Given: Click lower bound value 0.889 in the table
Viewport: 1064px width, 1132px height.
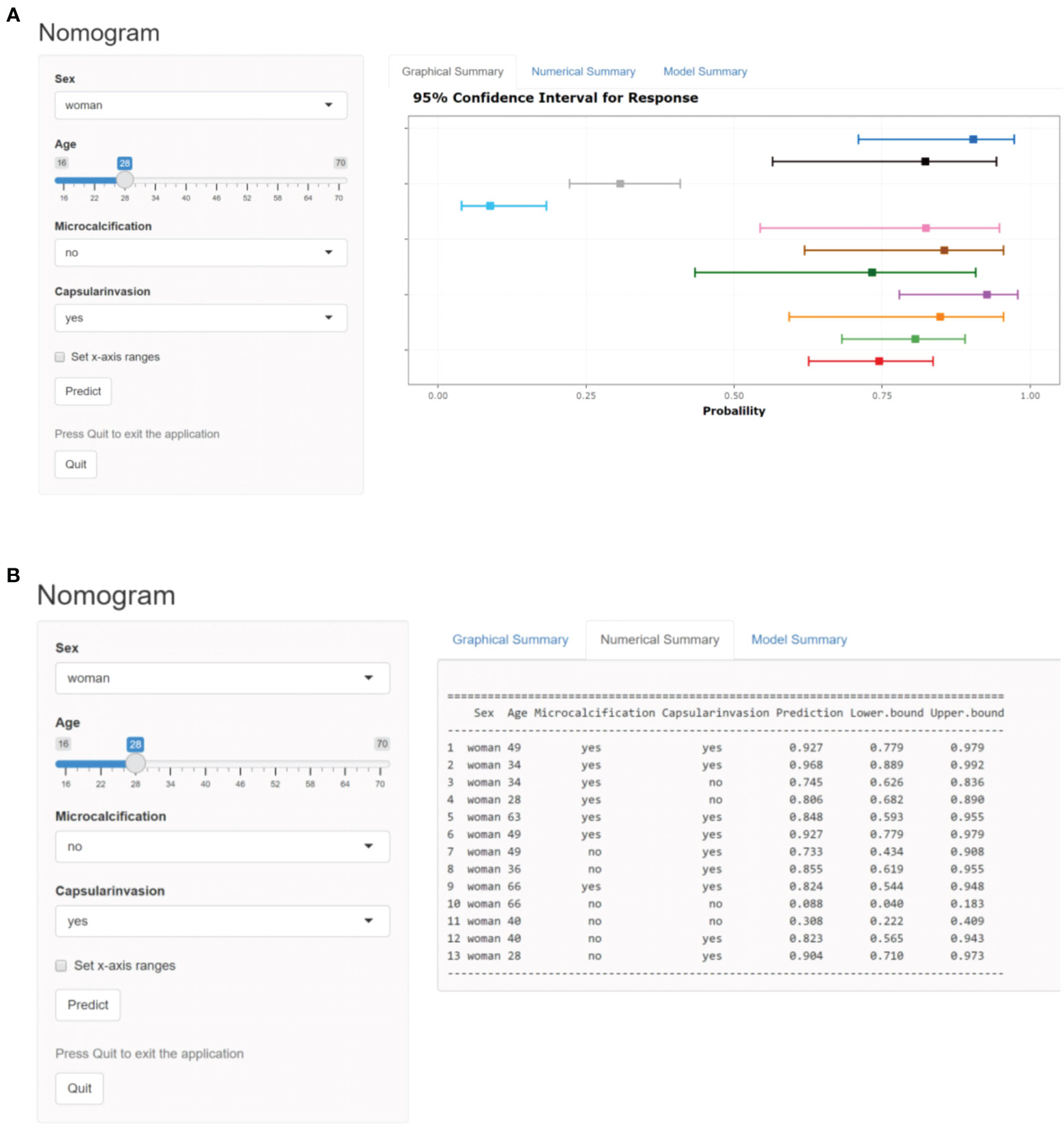Looking at the screenshot, I should pos(887,766).
